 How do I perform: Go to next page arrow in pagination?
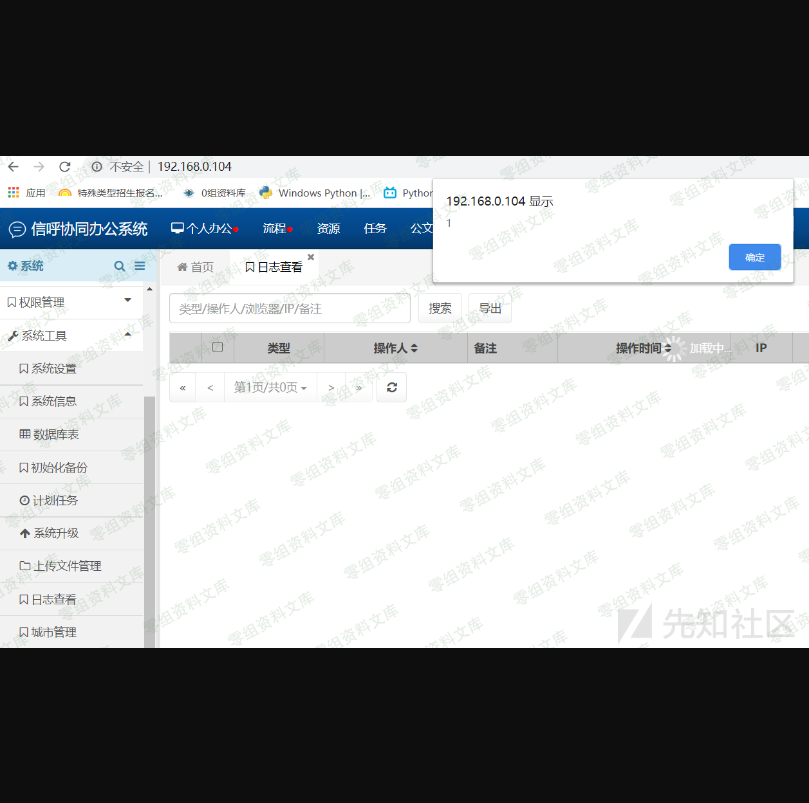(331, 387)
